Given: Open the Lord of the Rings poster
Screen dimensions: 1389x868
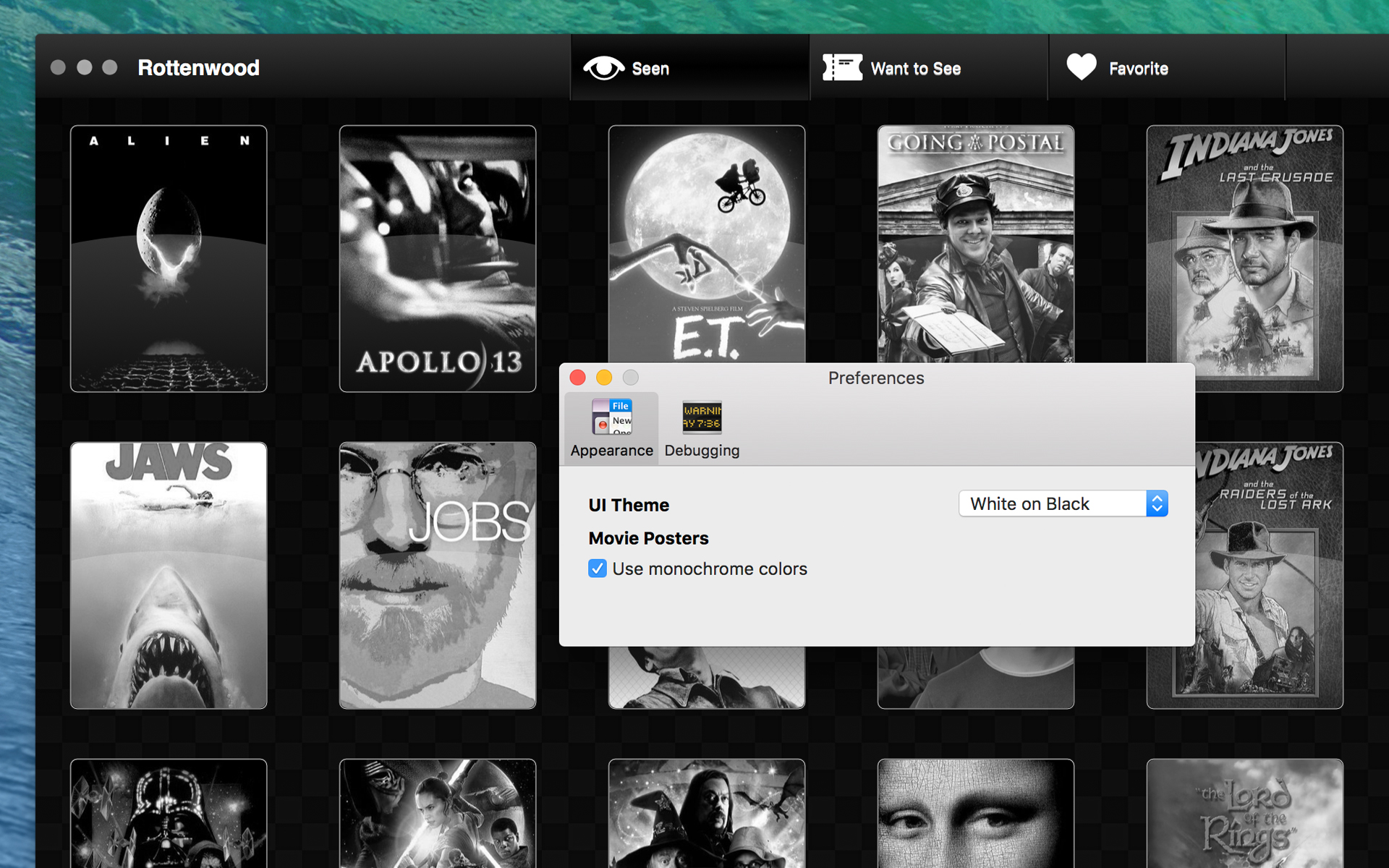Looking at the screenshot, I should coord(1245,813).
